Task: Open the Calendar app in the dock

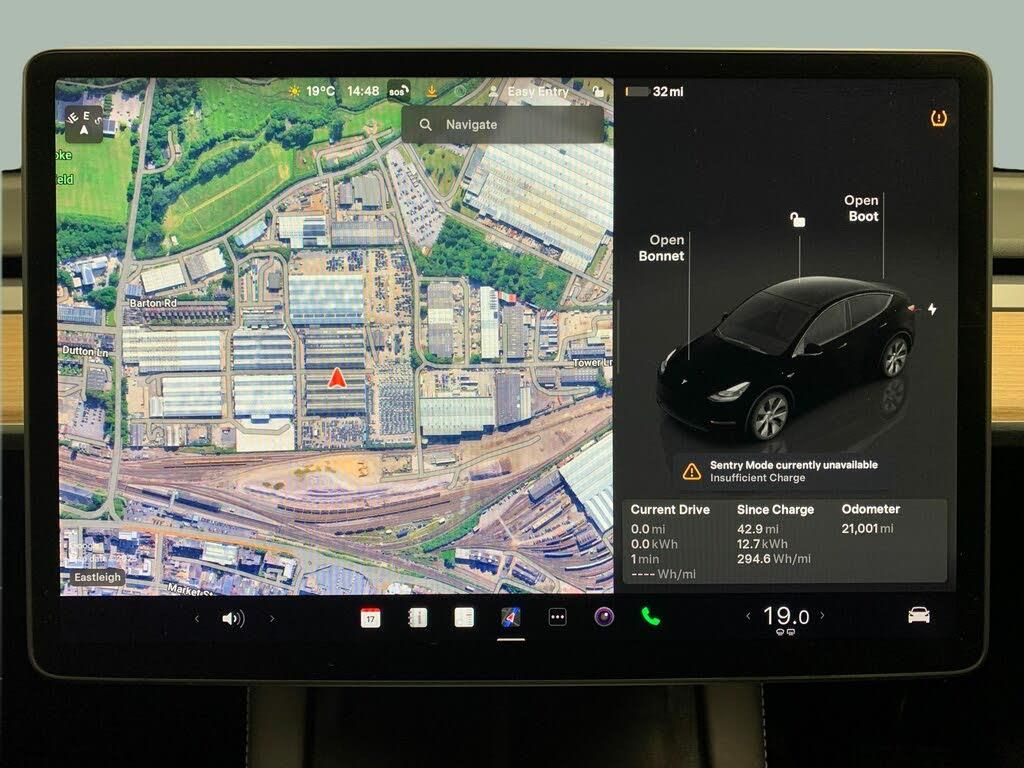Action: [x=370, y=617]
